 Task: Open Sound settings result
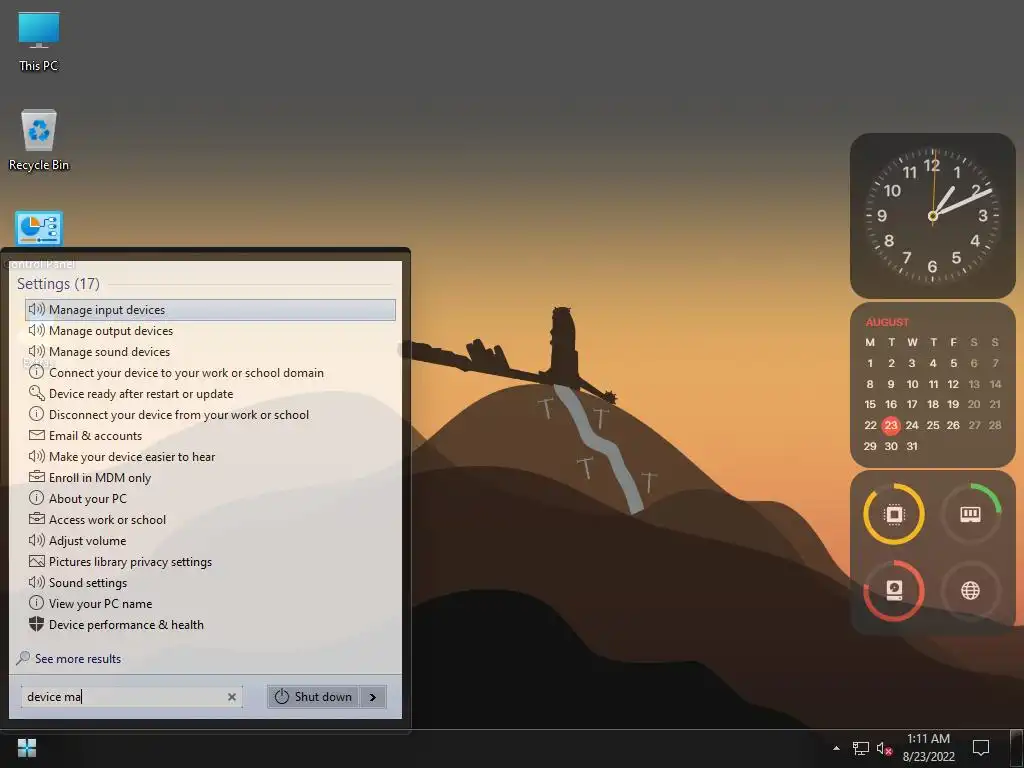coord(210,583)
